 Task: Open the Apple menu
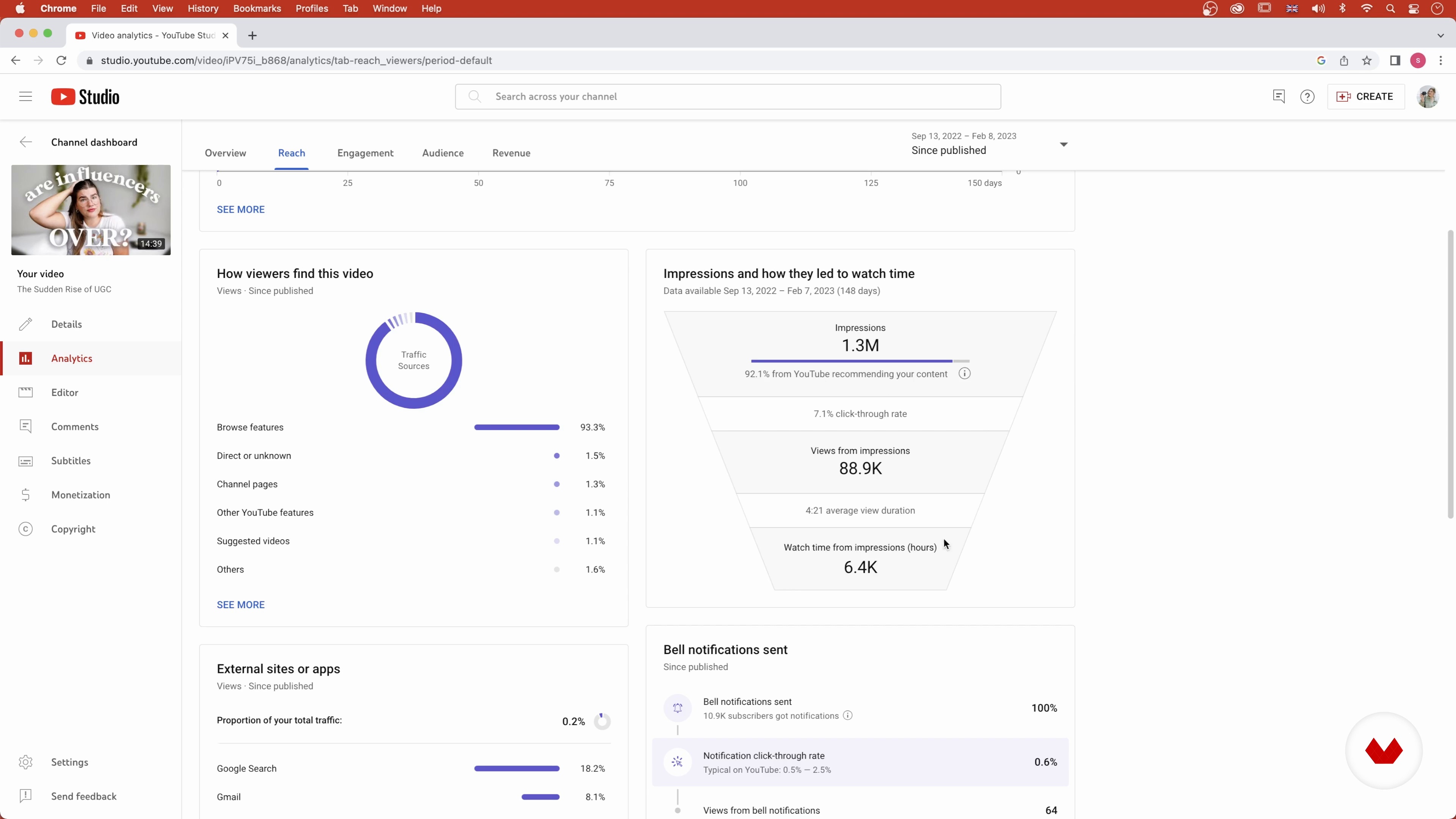click(x=20, y=8)
